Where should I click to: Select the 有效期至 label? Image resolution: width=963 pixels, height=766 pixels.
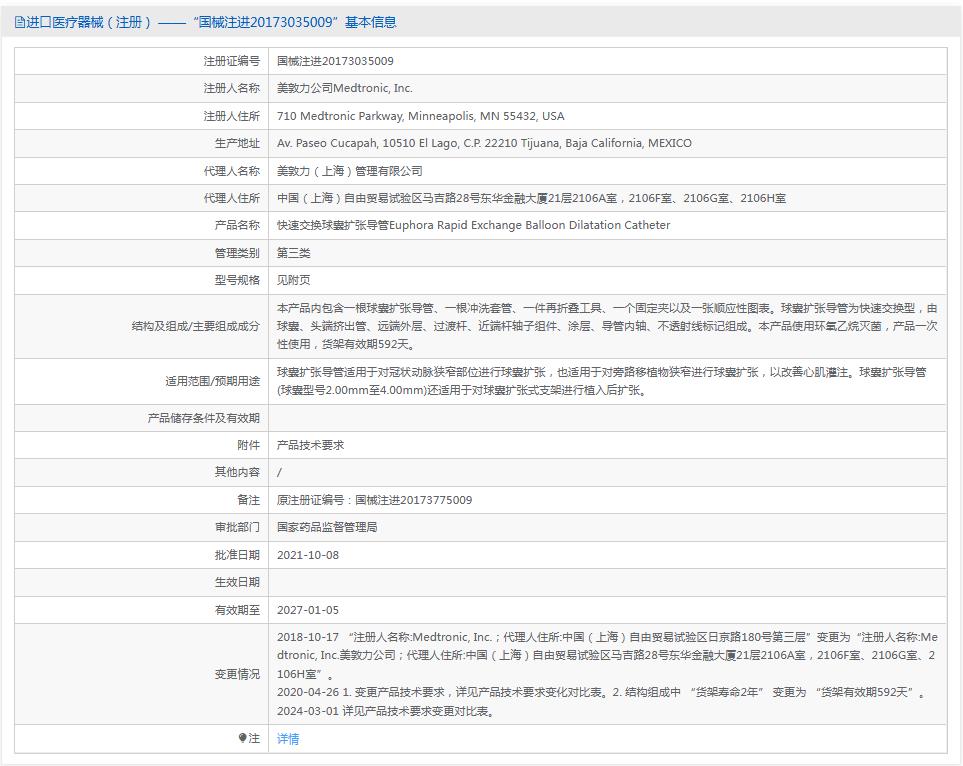click(237, 610)
